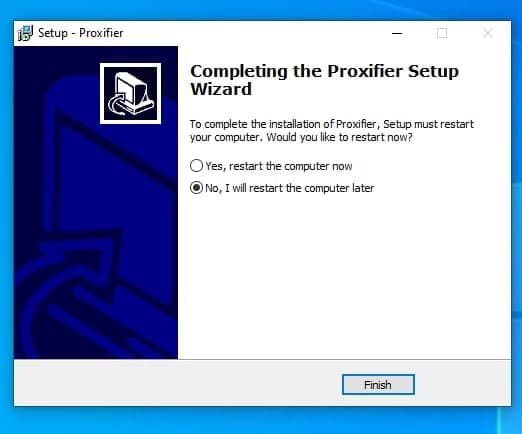Click the blue desktop background below the window
Image resolution: width=522 pixels, height=434 pixels.
(260, 421)
